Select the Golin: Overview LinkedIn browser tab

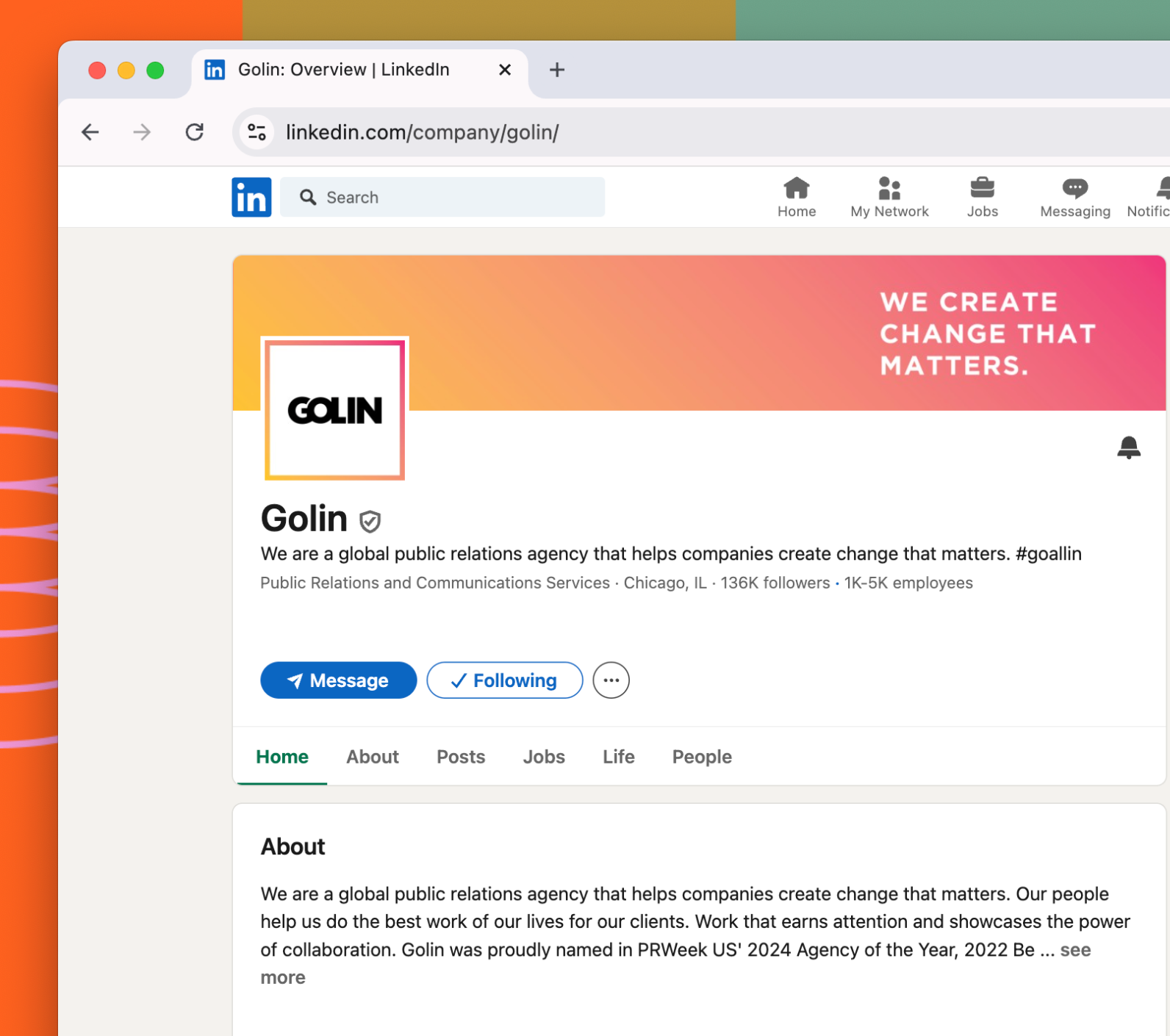(359, 72)
